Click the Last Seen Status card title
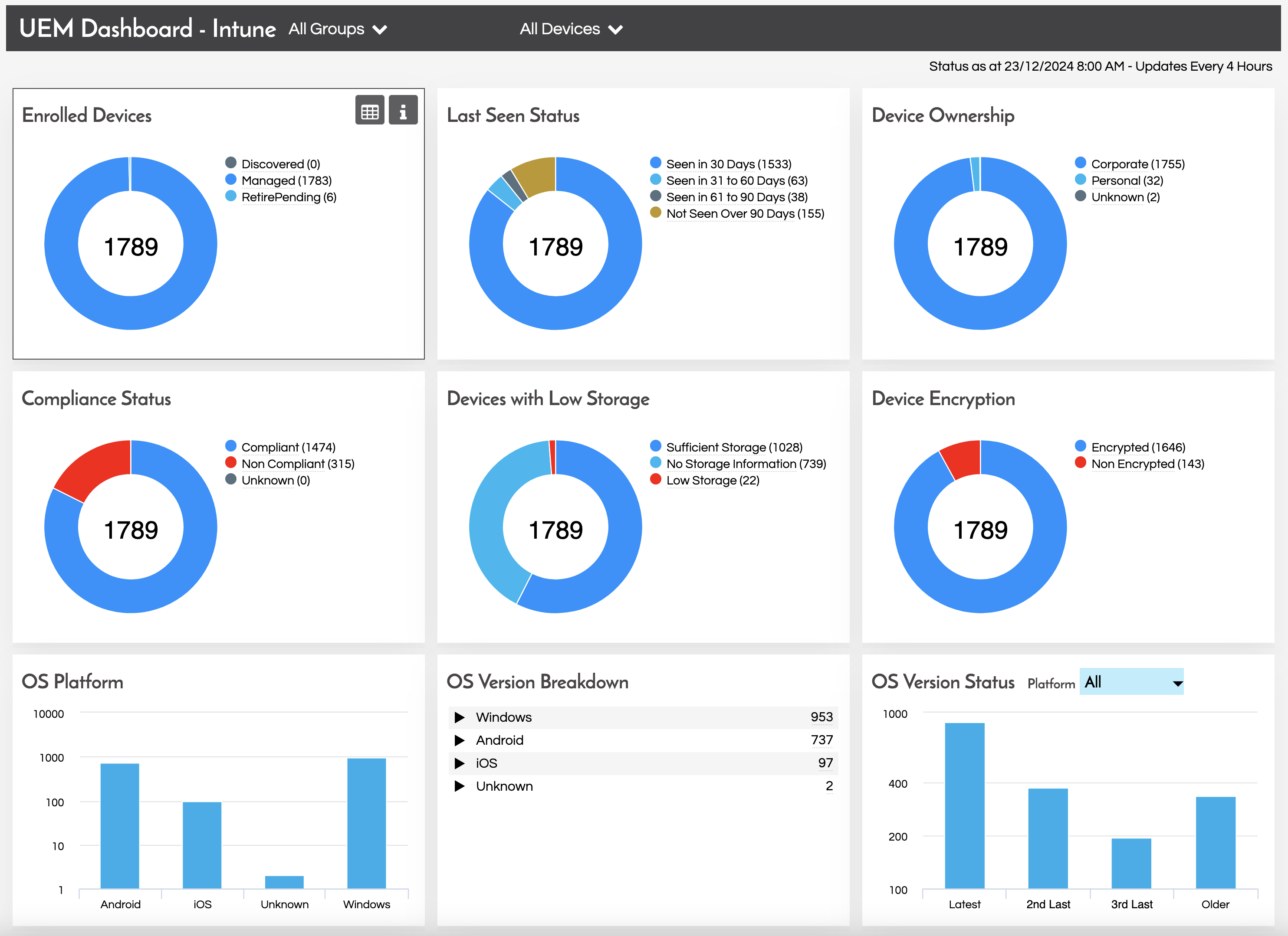 point(513,115)
